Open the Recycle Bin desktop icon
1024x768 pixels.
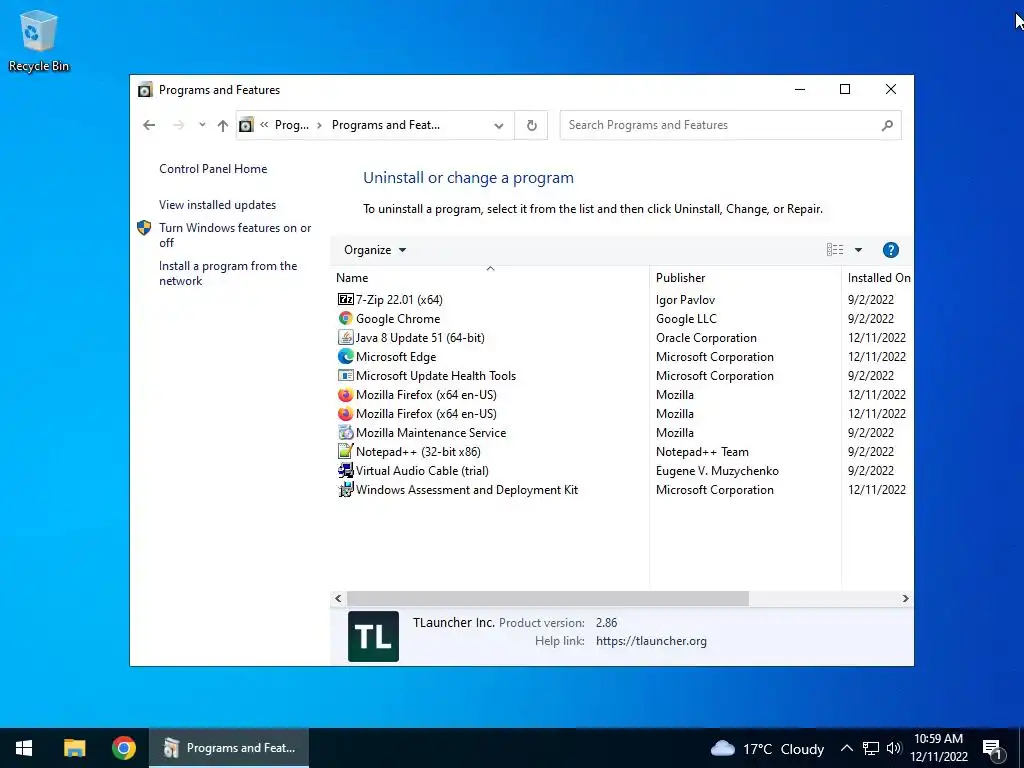39,41
